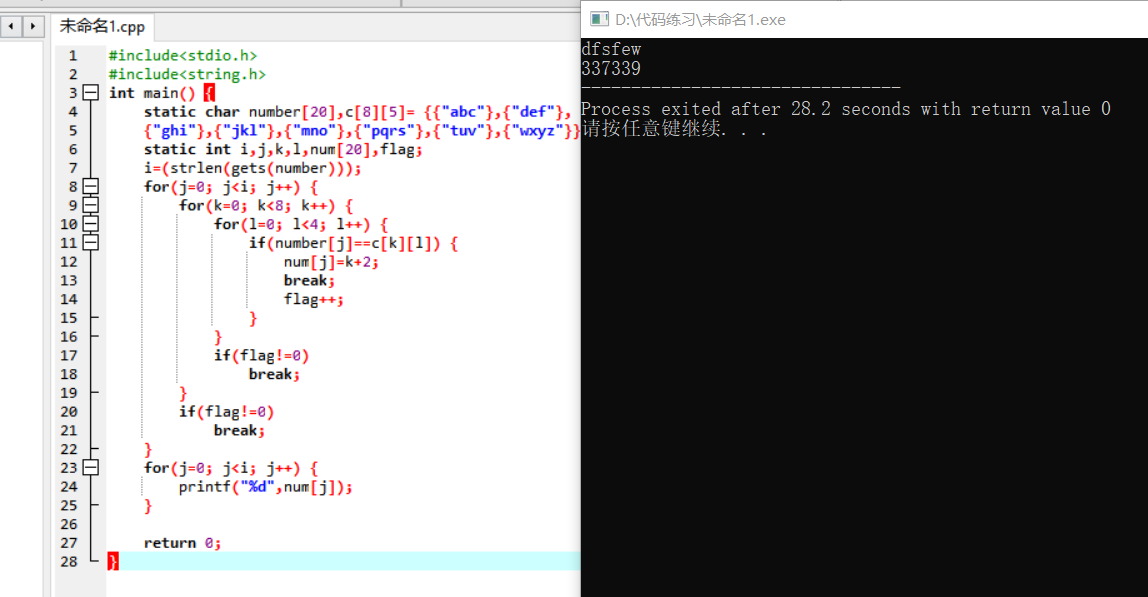Click the if(flag!=0) on line 17
Image resolution: width=1148 pixels, height=597 pixels.
pyautogui.click(x=261, y=356)
